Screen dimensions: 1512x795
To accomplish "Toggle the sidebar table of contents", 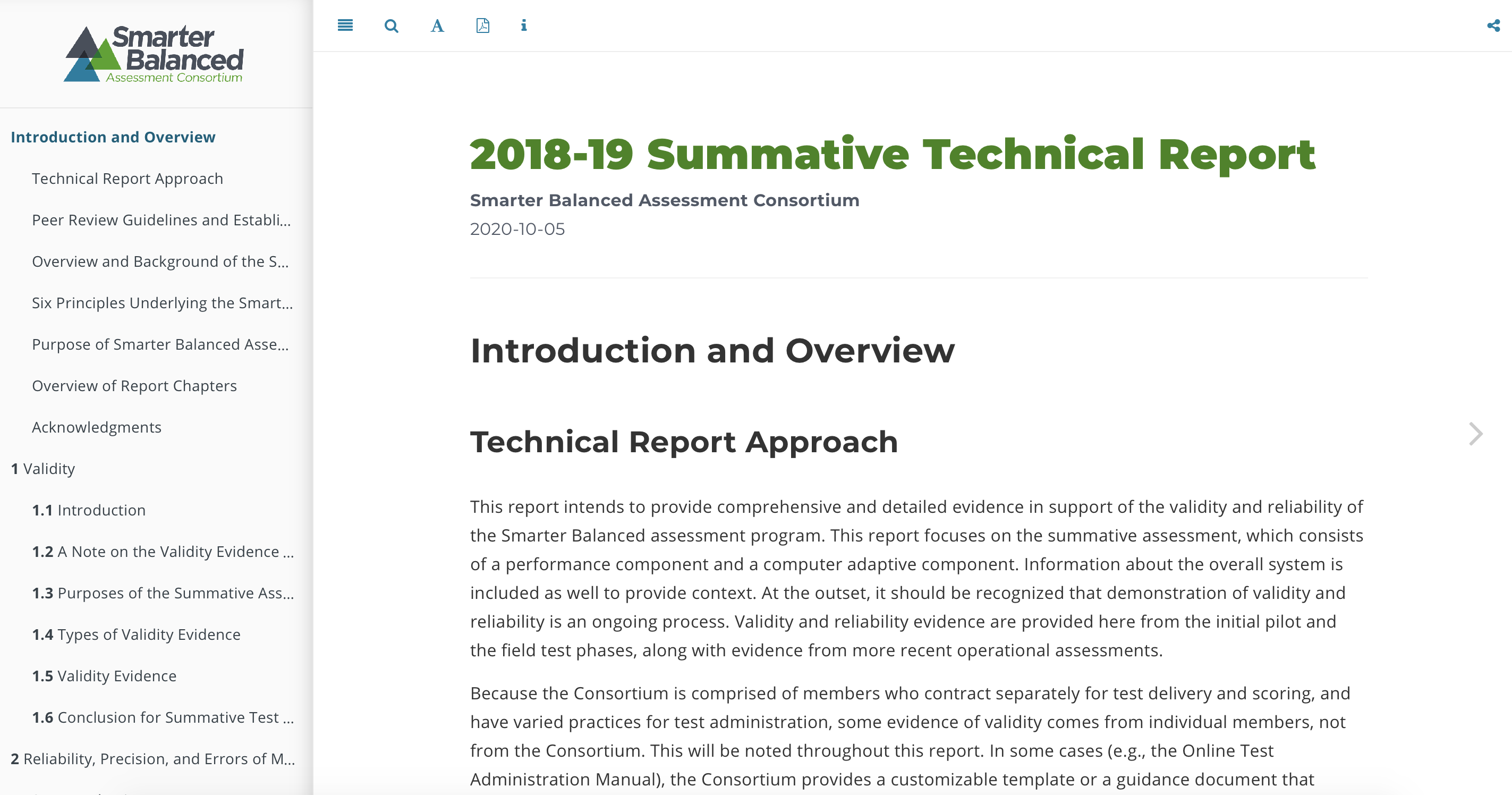I will [x=345, y=26].
